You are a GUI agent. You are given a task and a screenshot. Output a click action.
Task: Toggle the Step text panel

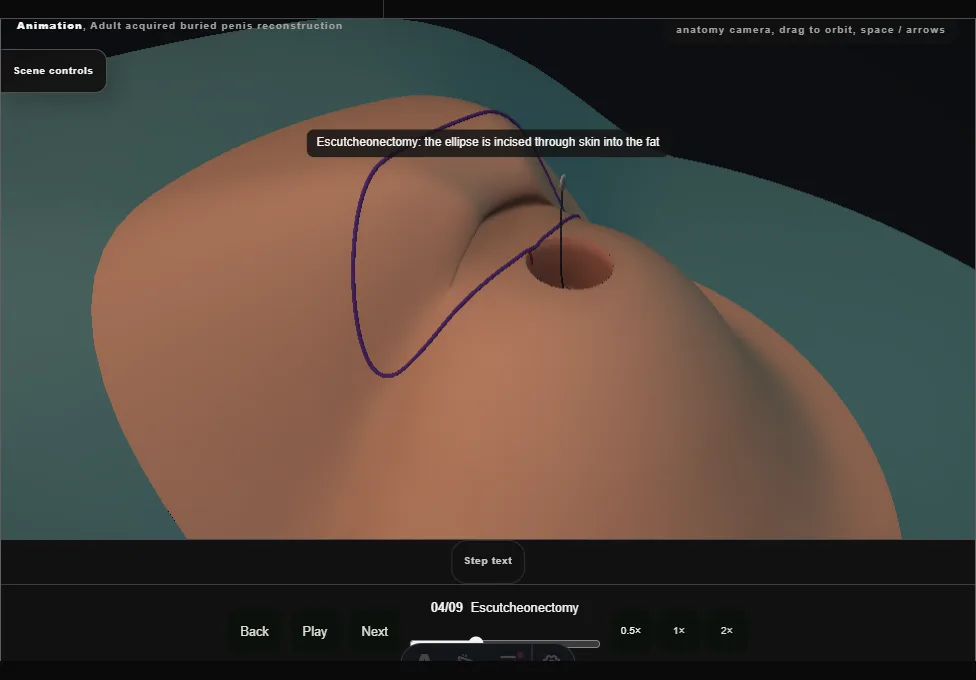pyautogui.click(x=488, y=561)
